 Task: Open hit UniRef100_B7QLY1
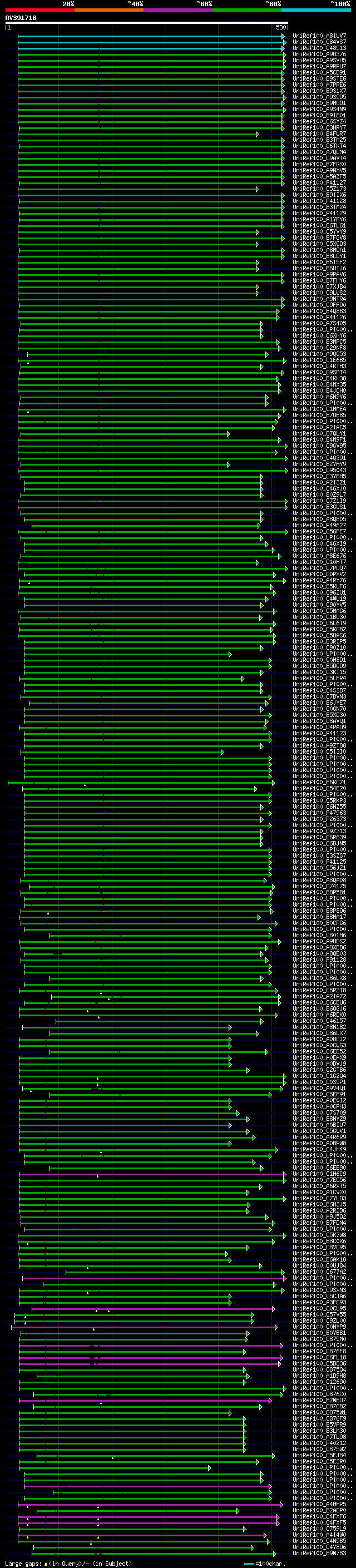tap(319, 434)
